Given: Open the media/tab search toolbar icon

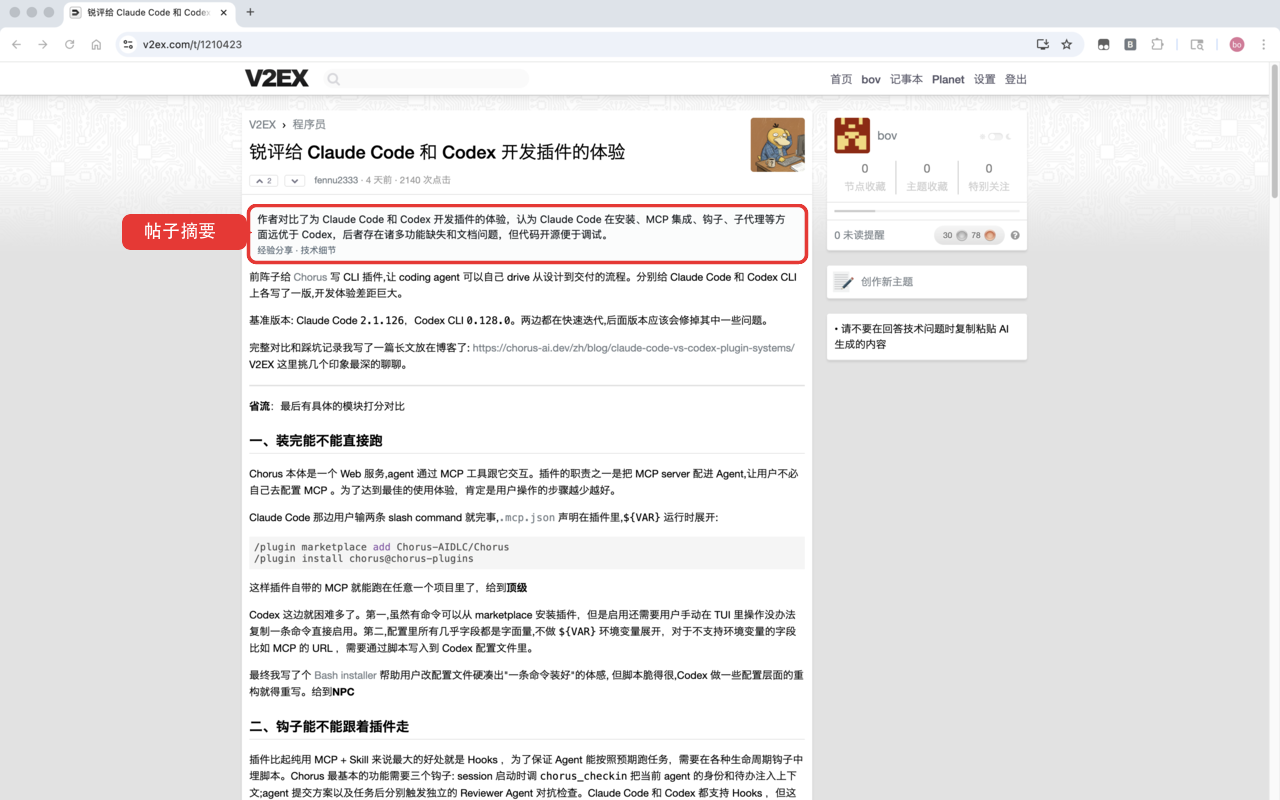Looking at the screenshot, I should 1197,44.
